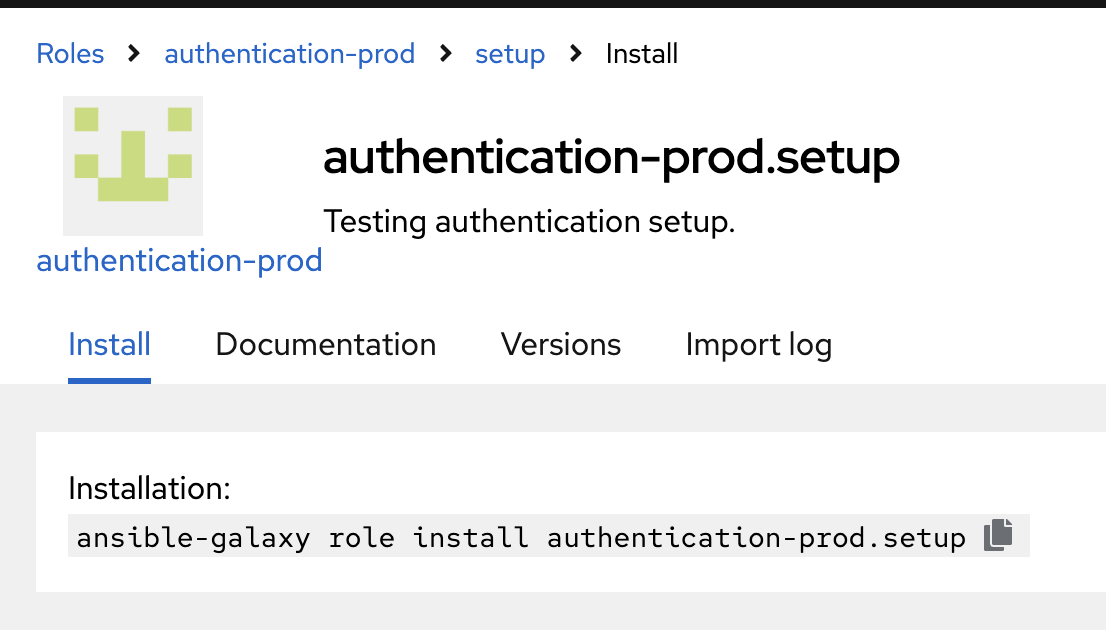
Task: Navigate to setup breadcrumb link
Action: pyautogui.click(x=510, y=53)
